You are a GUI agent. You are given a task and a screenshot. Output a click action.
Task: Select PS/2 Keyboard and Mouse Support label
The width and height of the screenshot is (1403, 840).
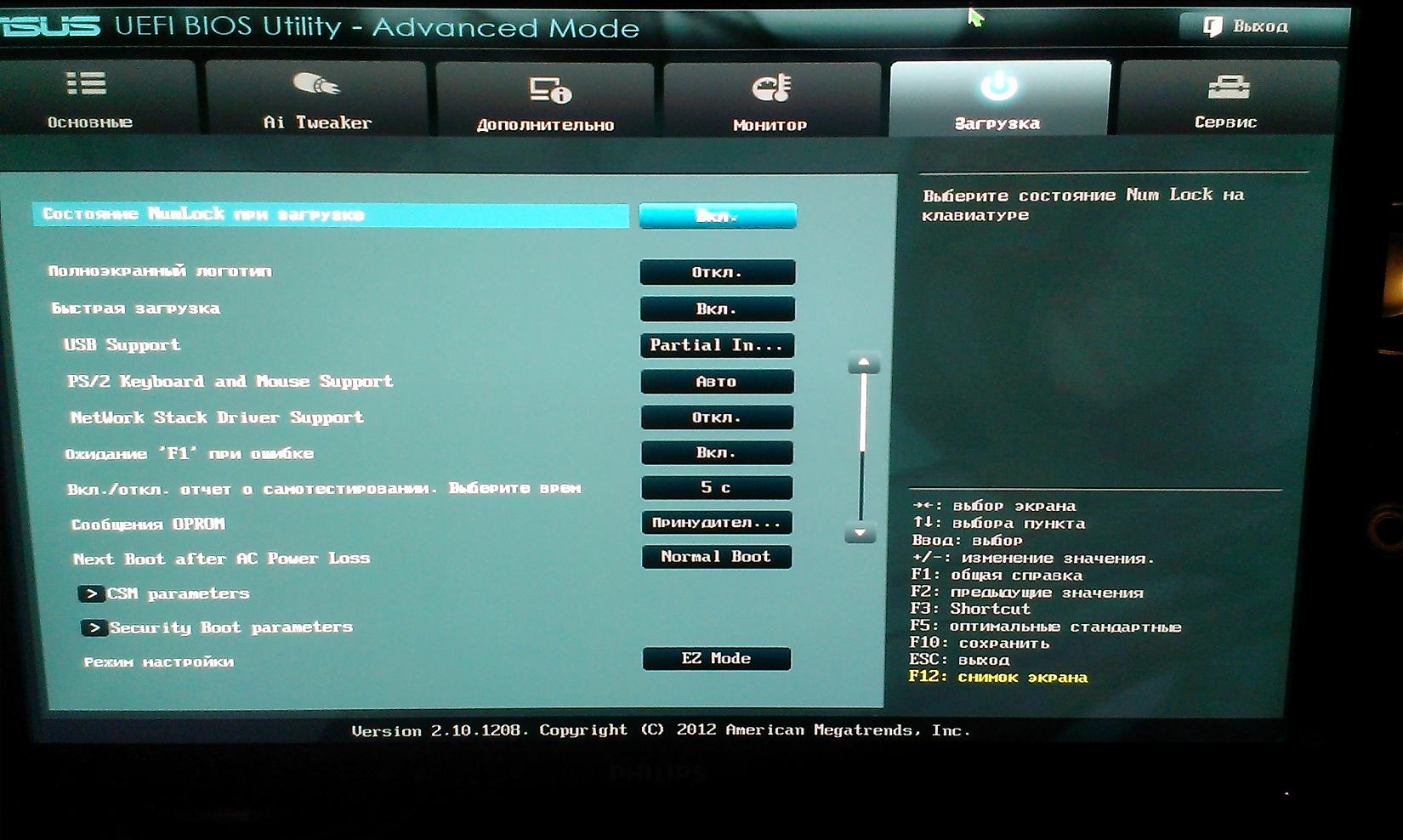pos(230,381)
